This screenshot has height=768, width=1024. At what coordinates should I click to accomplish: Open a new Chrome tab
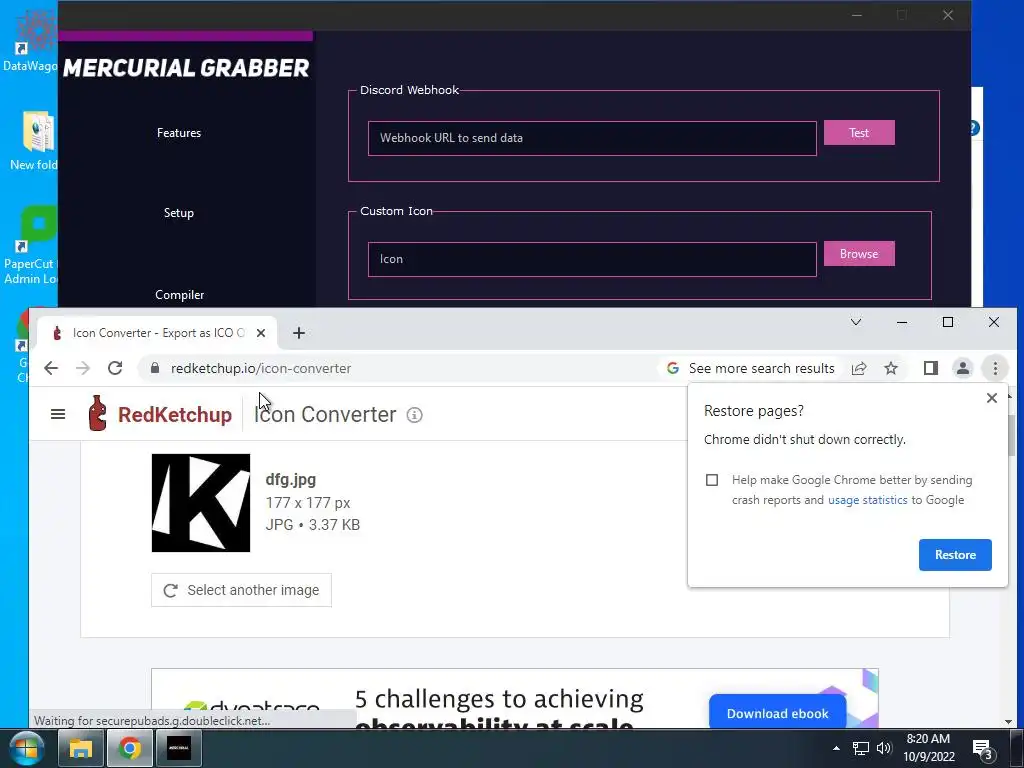pyautogui.click(x=298, y=333)
